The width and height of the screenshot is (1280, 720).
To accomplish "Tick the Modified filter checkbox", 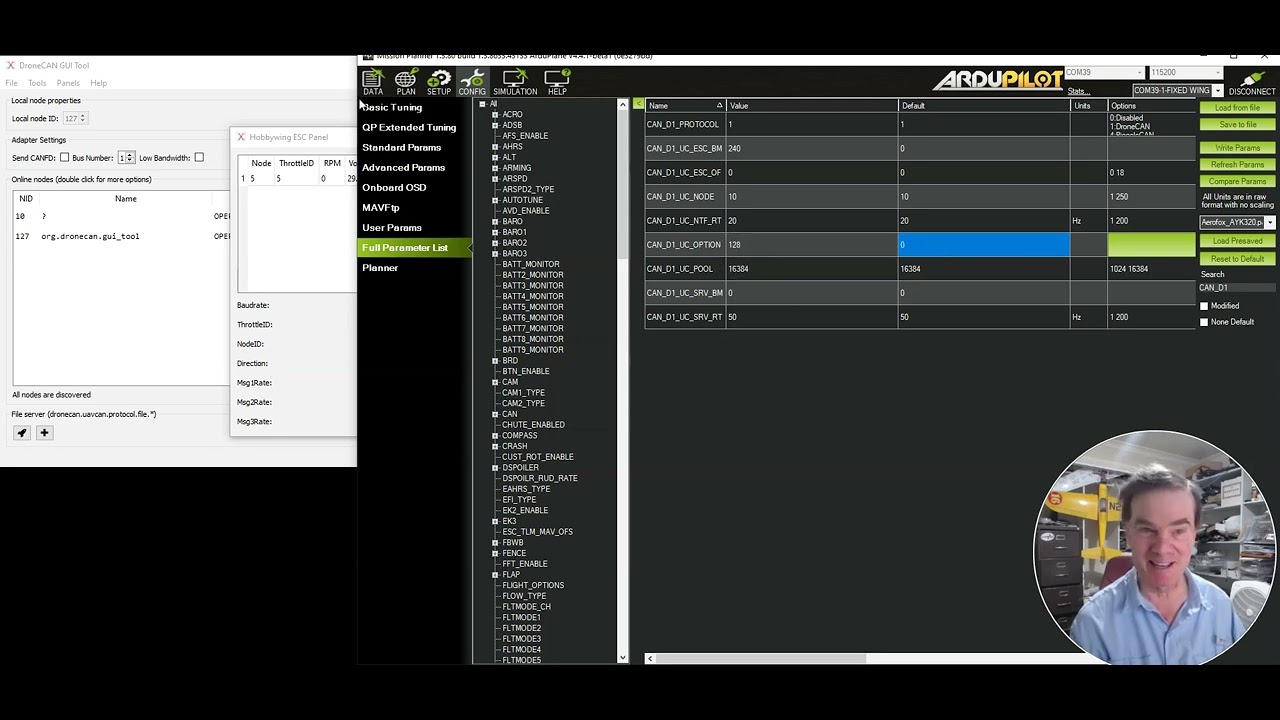I will tap(1204, 306).
